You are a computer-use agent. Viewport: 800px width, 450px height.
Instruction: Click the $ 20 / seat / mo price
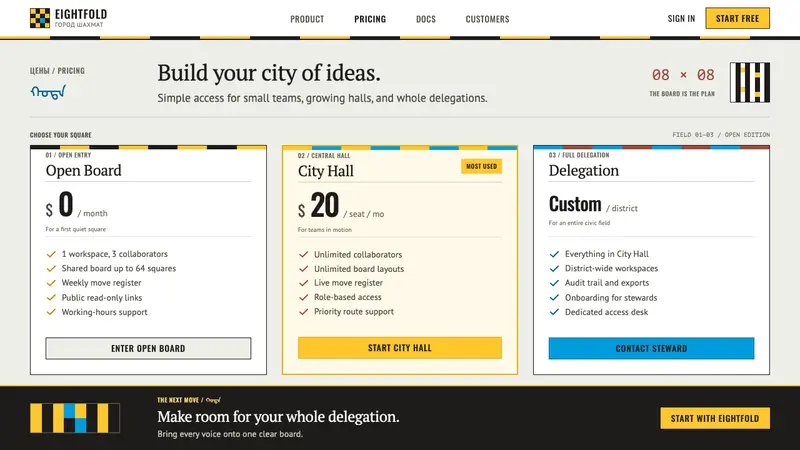(x=341, y=206)
